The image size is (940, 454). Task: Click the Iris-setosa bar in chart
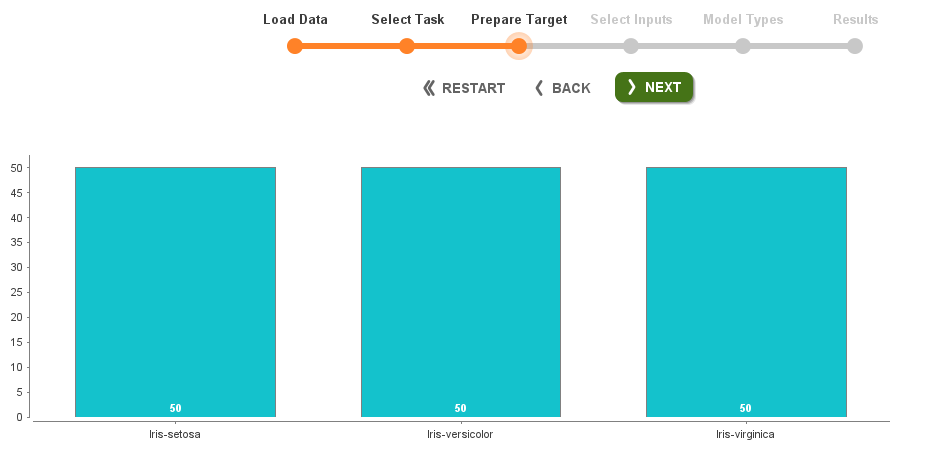click(175, 291)
